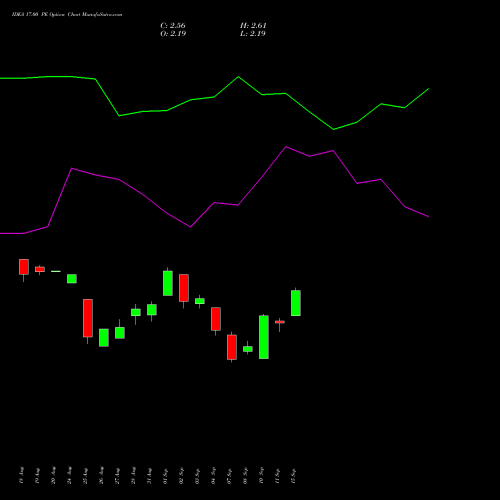This screenshot has width=500, height=500.
Task: Click the "01 Sep" date axis label
Action: click(x=166, y=476)
